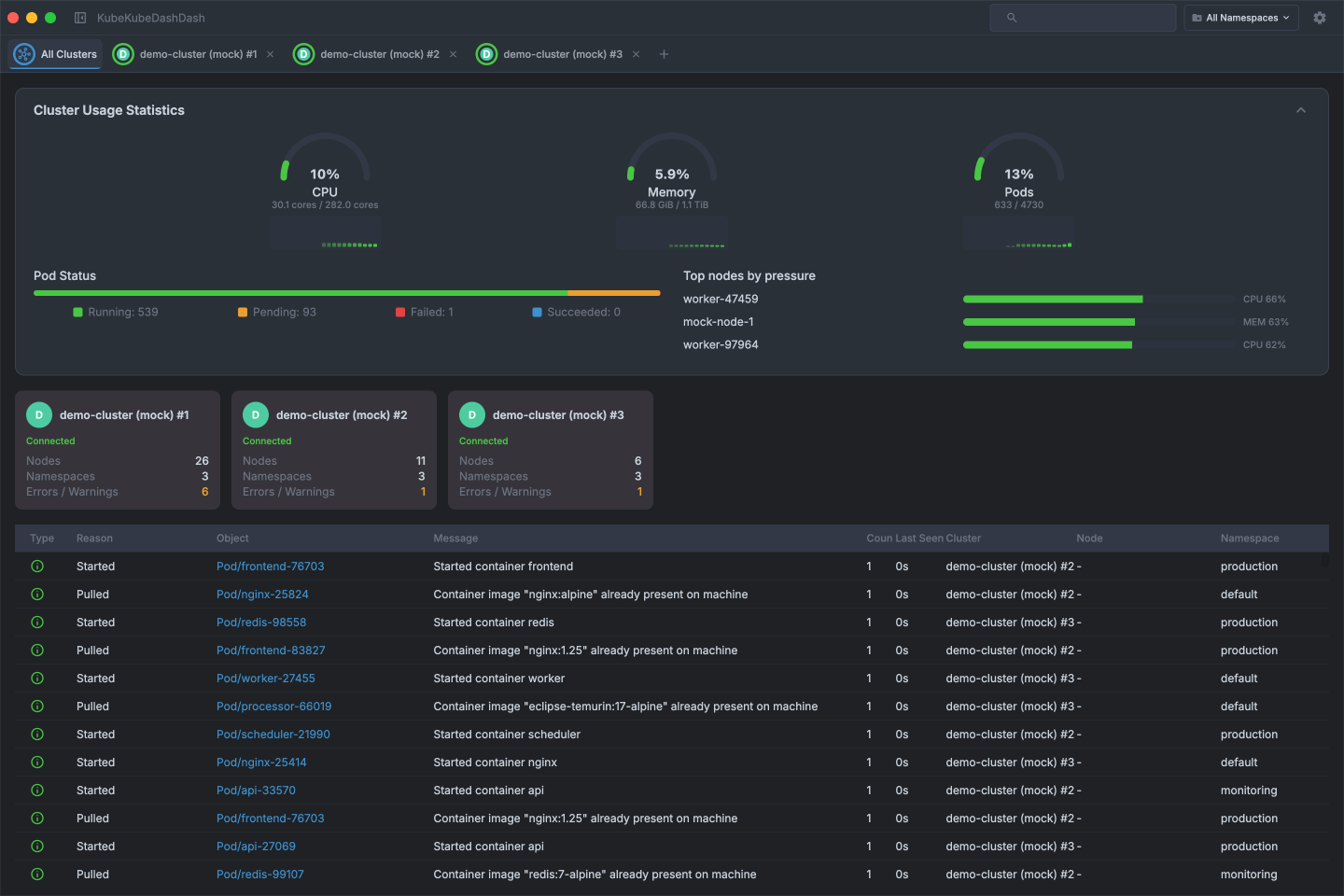
Task: Switch to the All Clusters tab
Action: point(55,54)
